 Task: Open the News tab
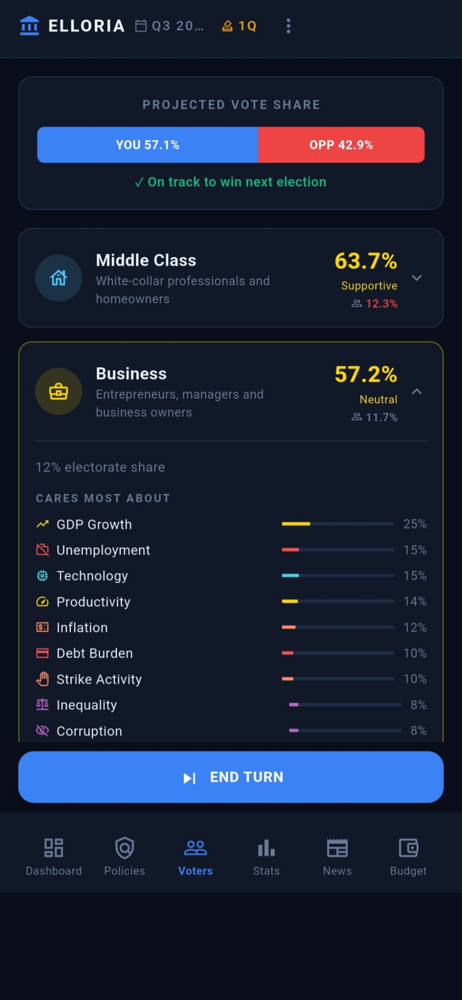pos(337,857)
